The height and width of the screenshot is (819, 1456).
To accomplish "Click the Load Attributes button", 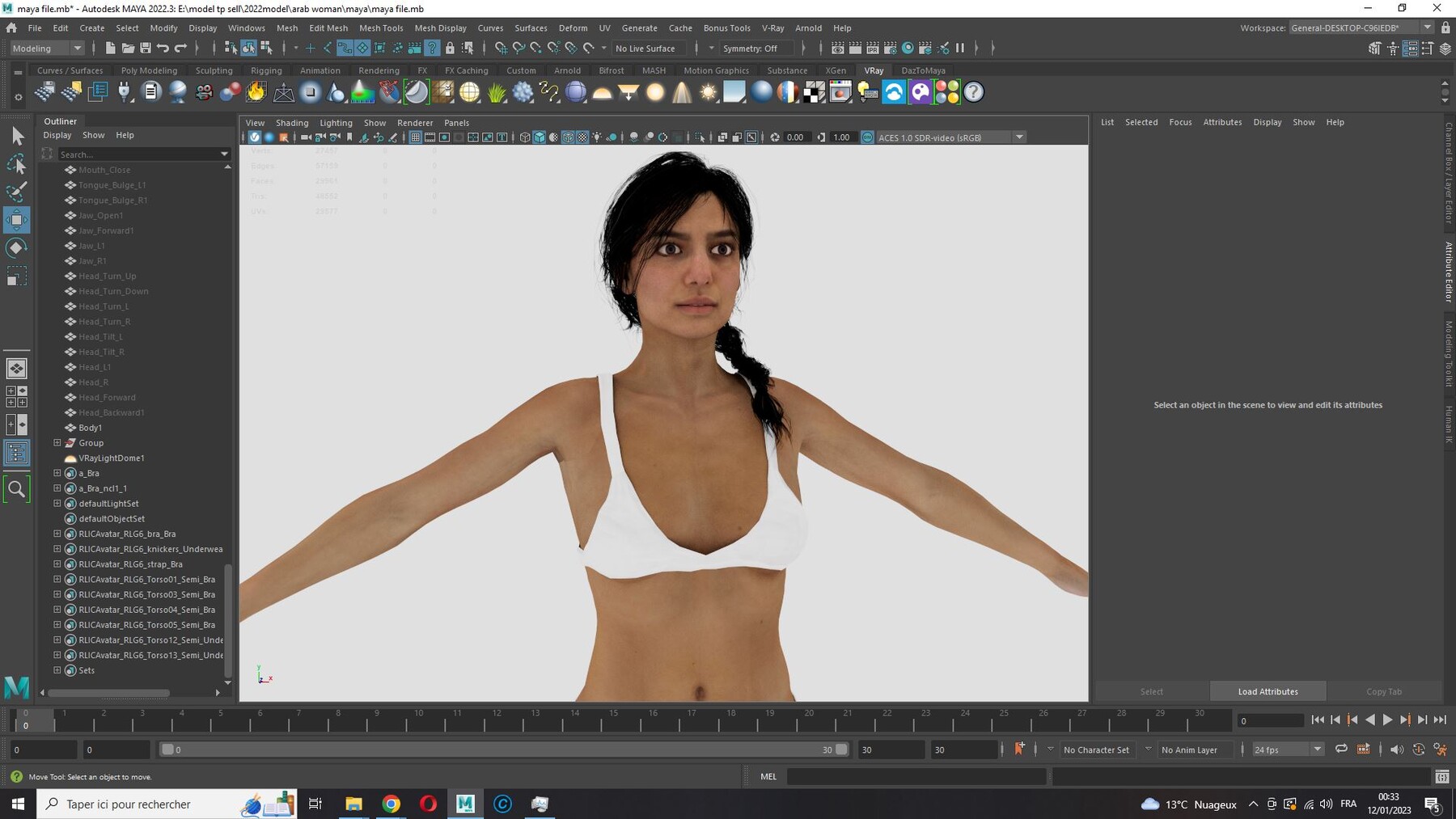I will point(1268,691).
